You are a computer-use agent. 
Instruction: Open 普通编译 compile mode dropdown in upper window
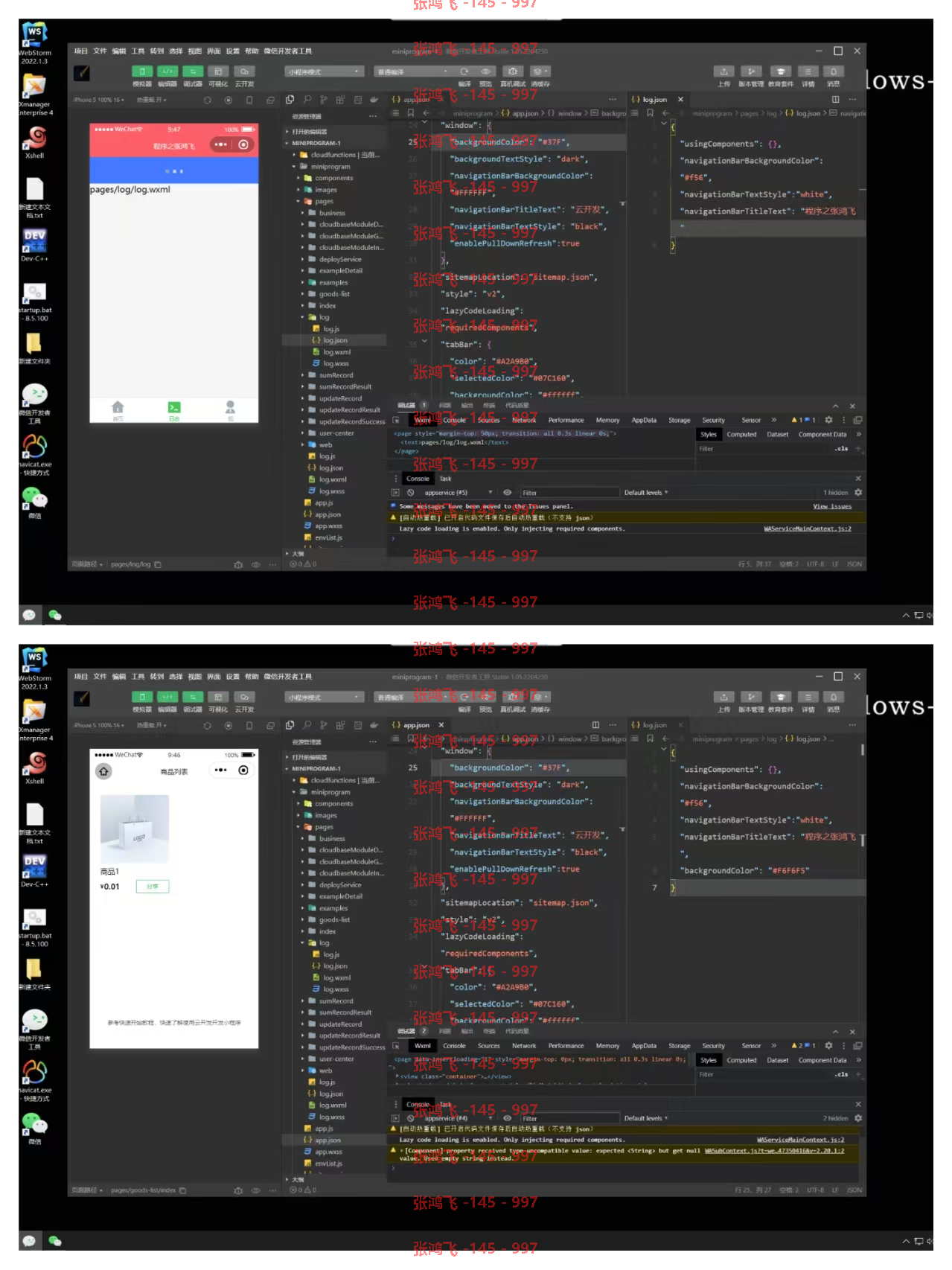(x=412, y=71)
